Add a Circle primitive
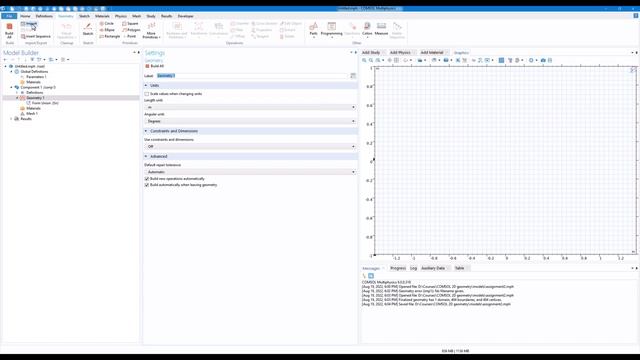 (x=107, y=24)
